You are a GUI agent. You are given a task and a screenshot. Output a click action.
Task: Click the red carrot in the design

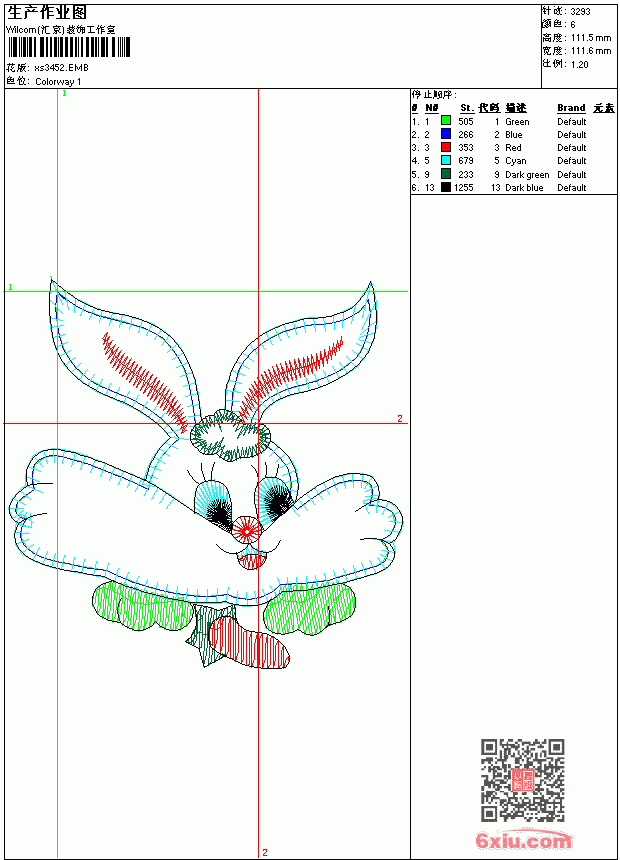pos(250,643)
